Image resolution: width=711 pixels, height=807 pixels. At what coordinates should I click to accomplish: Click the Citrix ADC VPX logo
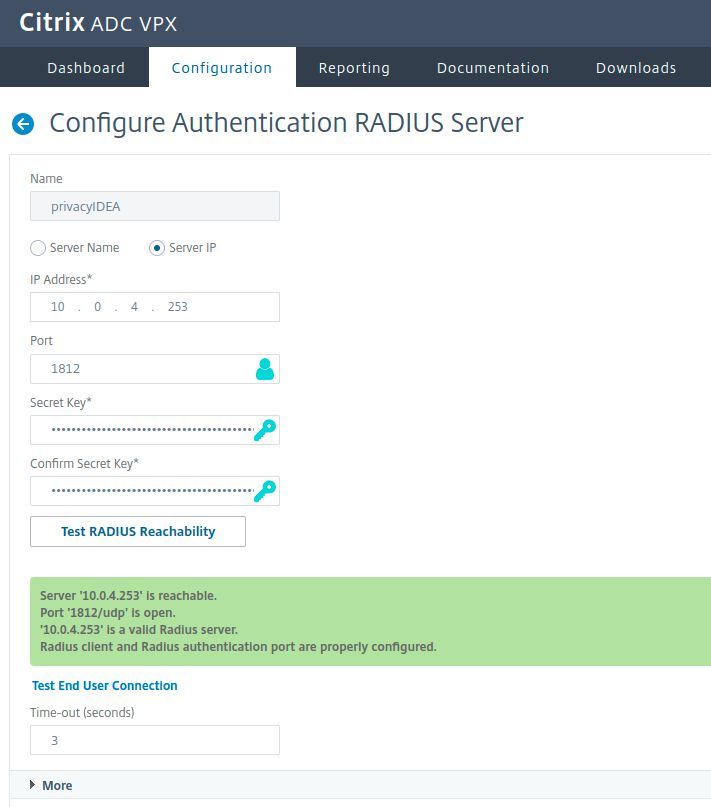click(x=98, y=23)
